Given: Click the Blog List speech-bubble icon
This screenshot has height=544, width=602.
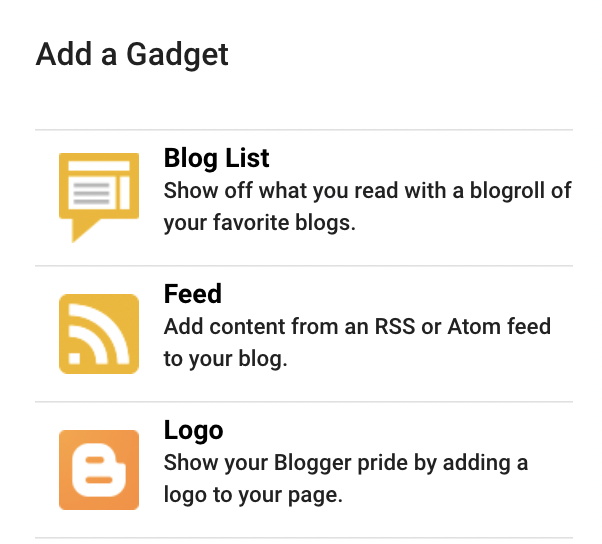Looking at the screenshot, I should (99, 197).
